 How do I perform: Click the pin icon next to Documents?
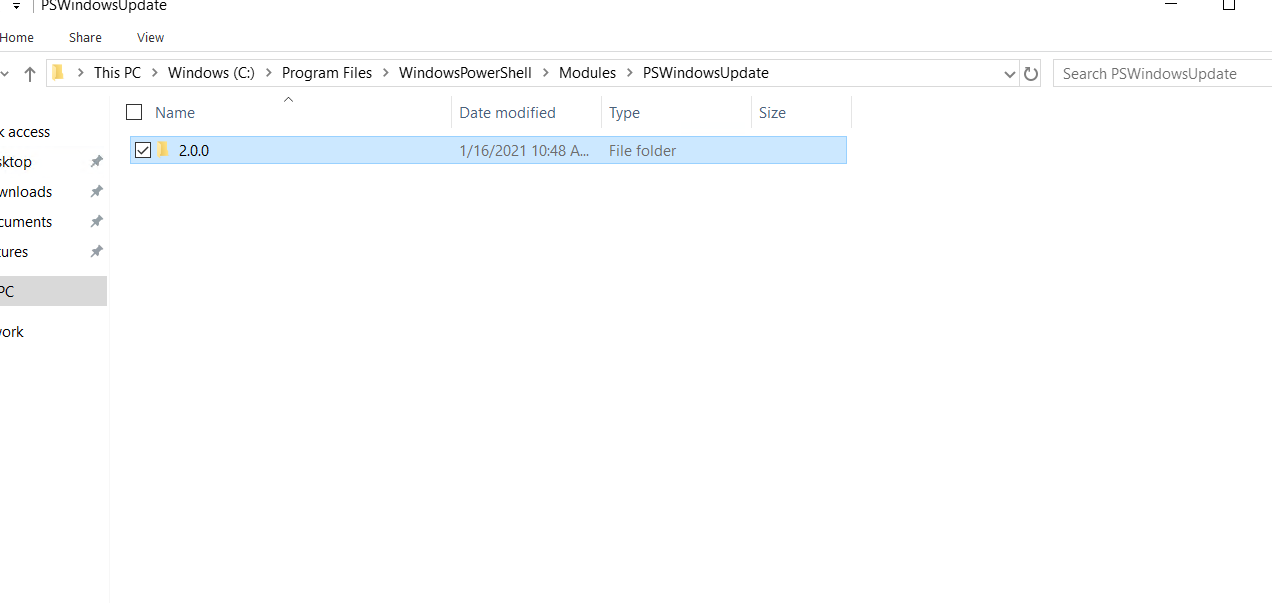pyautogui.click(x=96, y=221)
